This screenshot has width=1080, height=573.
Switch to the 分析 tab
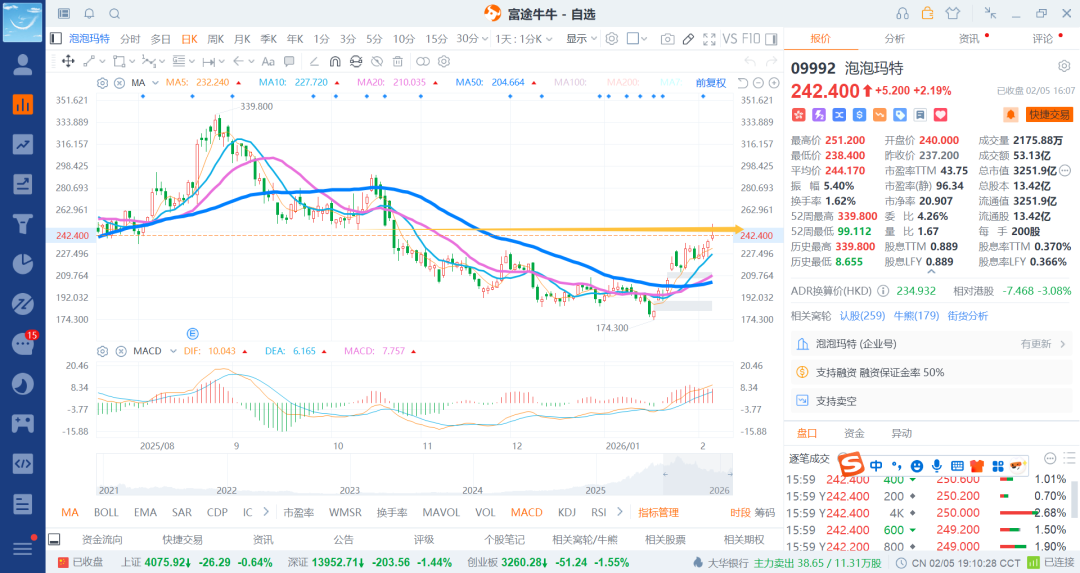click(894, 39)
